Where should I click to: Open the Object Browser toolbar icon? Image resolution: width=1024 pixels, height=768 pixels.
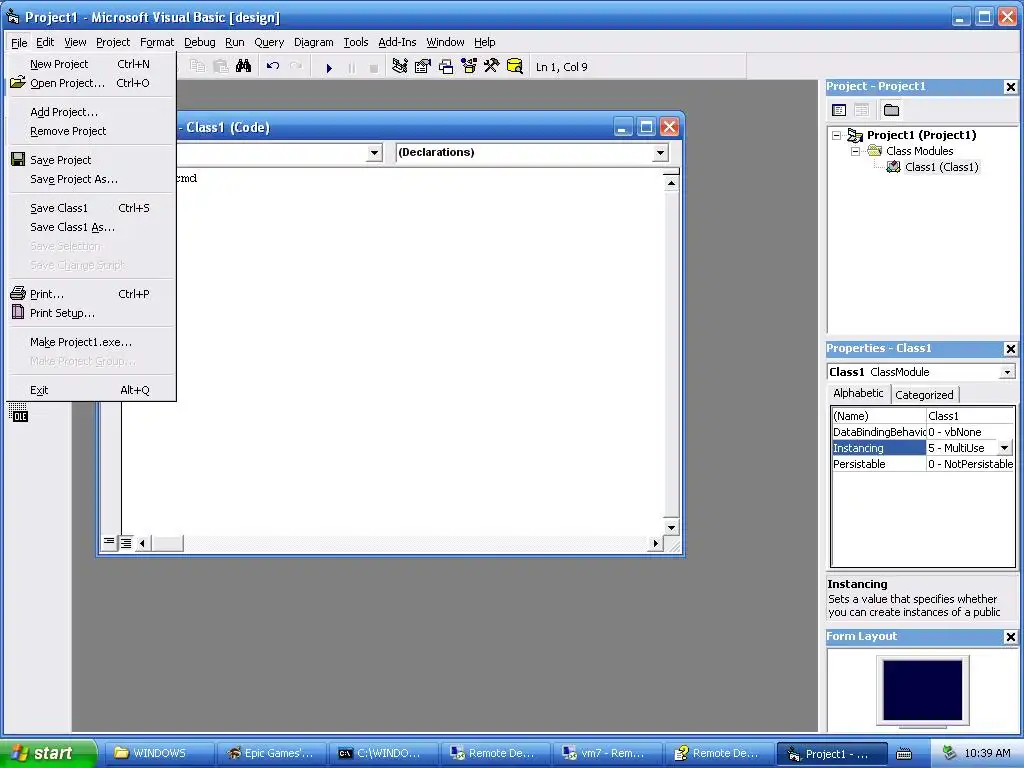(469, 67)
